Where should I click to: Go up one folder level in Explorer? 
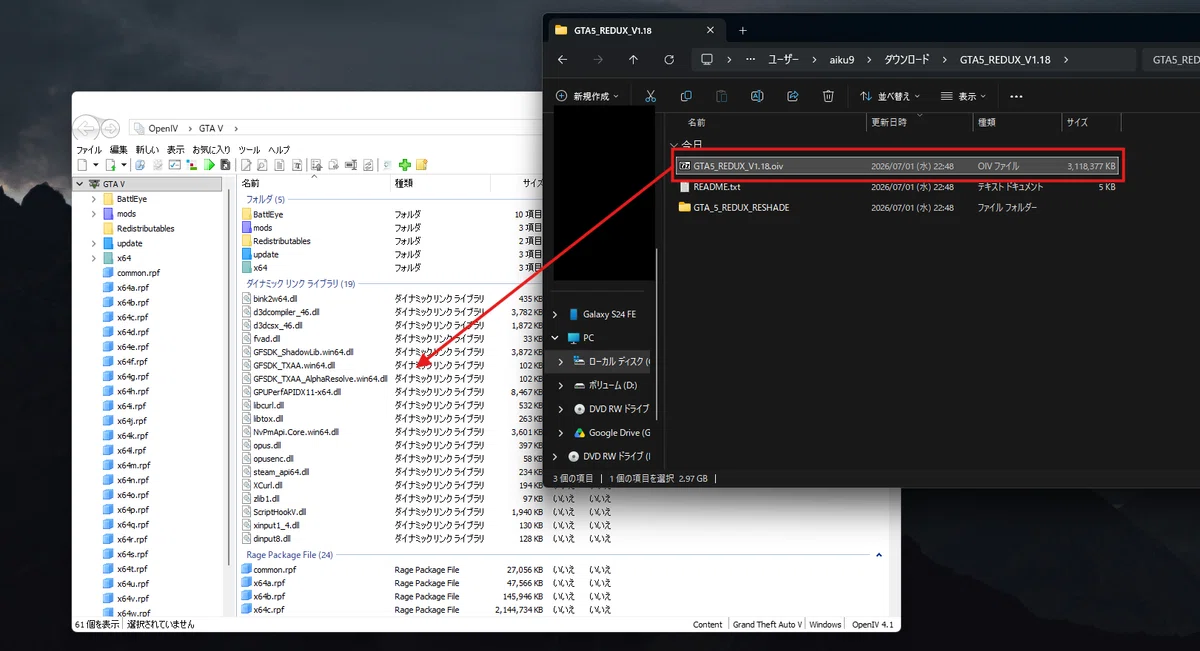coord(633,60)
